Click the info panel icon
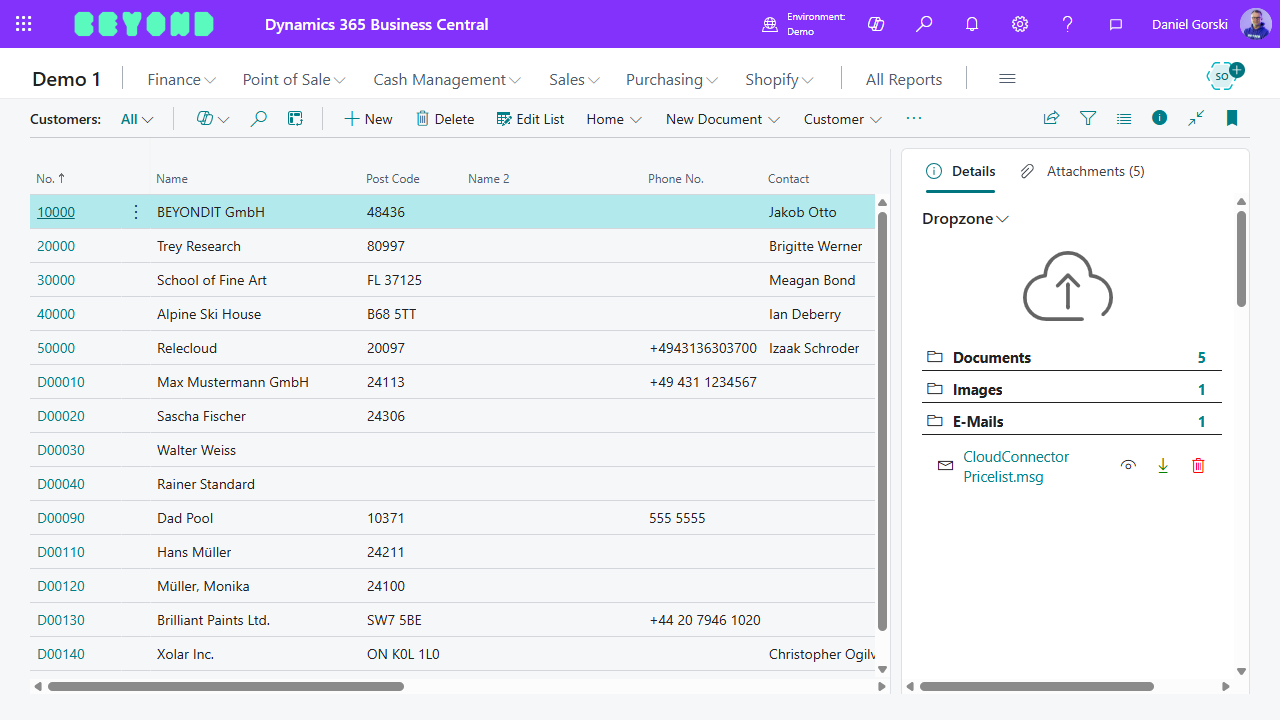 (1159, 118)
